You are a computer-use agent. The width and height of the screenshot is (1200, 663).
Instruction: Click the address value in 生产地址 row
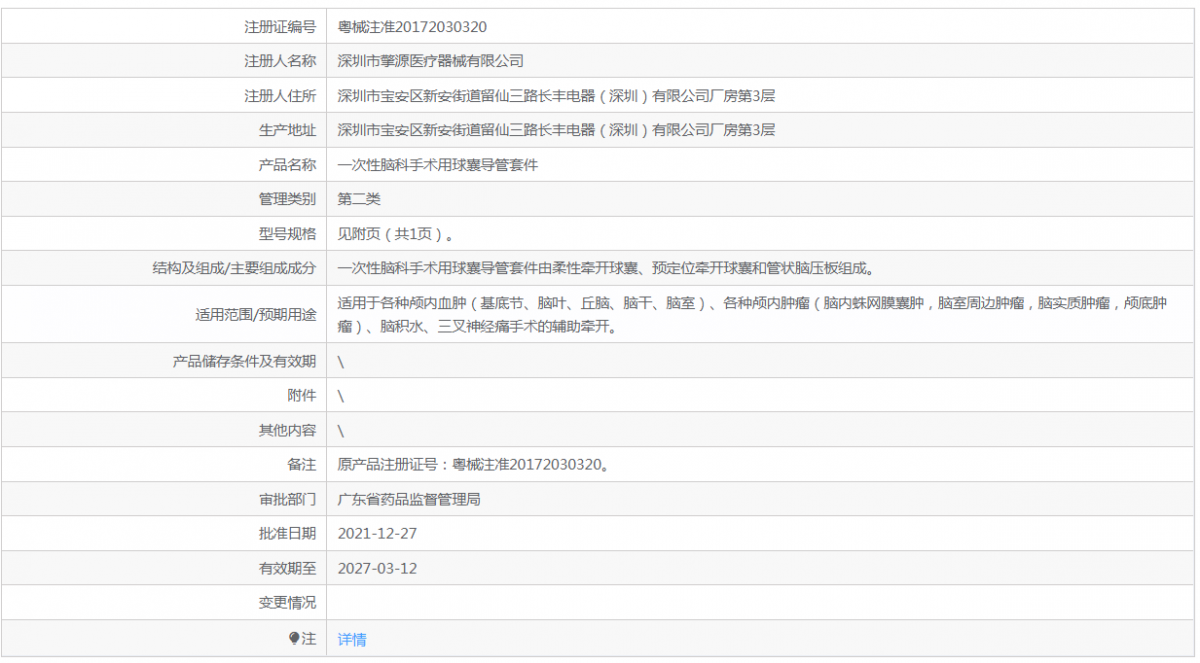[x=556, y=130]
